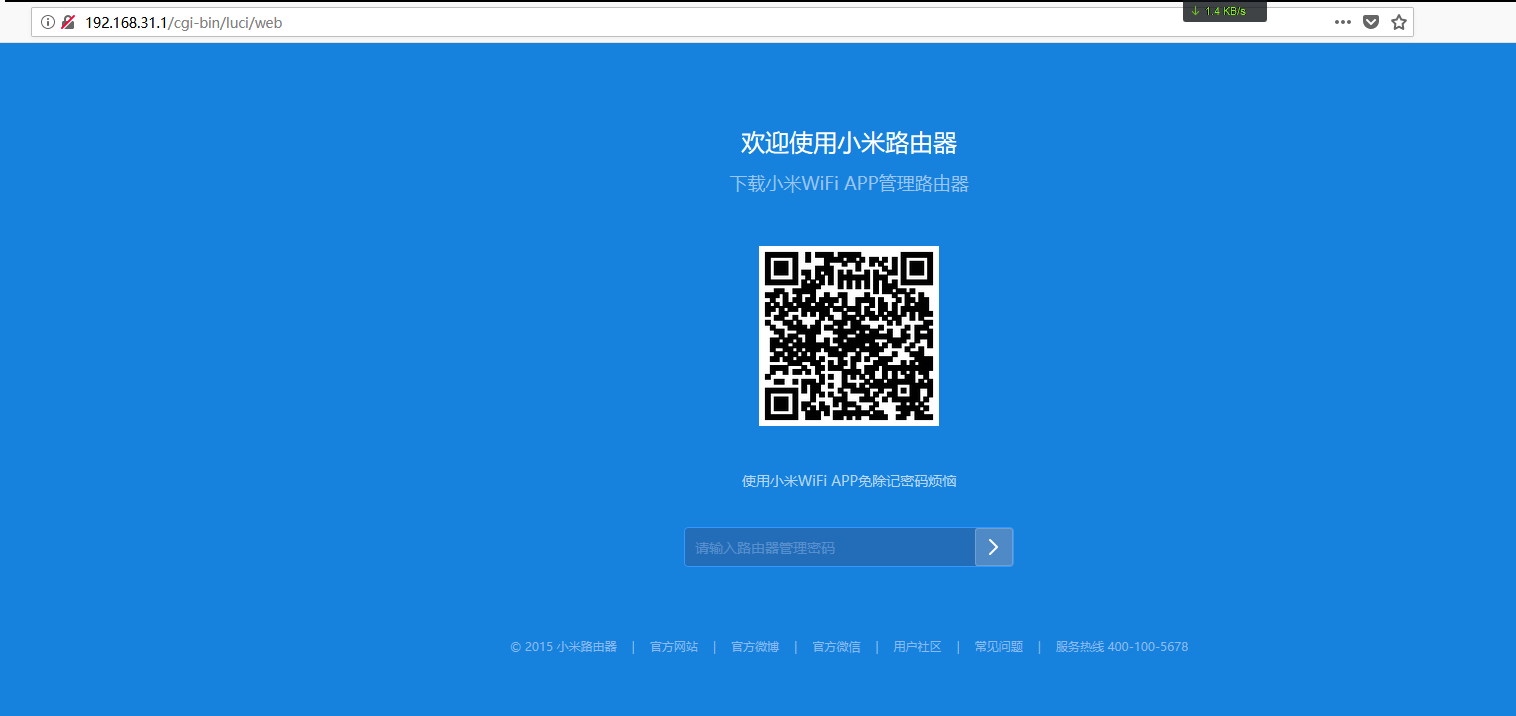This screenshot has height=716, width=1516.
Task: Open the 官方微信 link
Action: [836, 647]
